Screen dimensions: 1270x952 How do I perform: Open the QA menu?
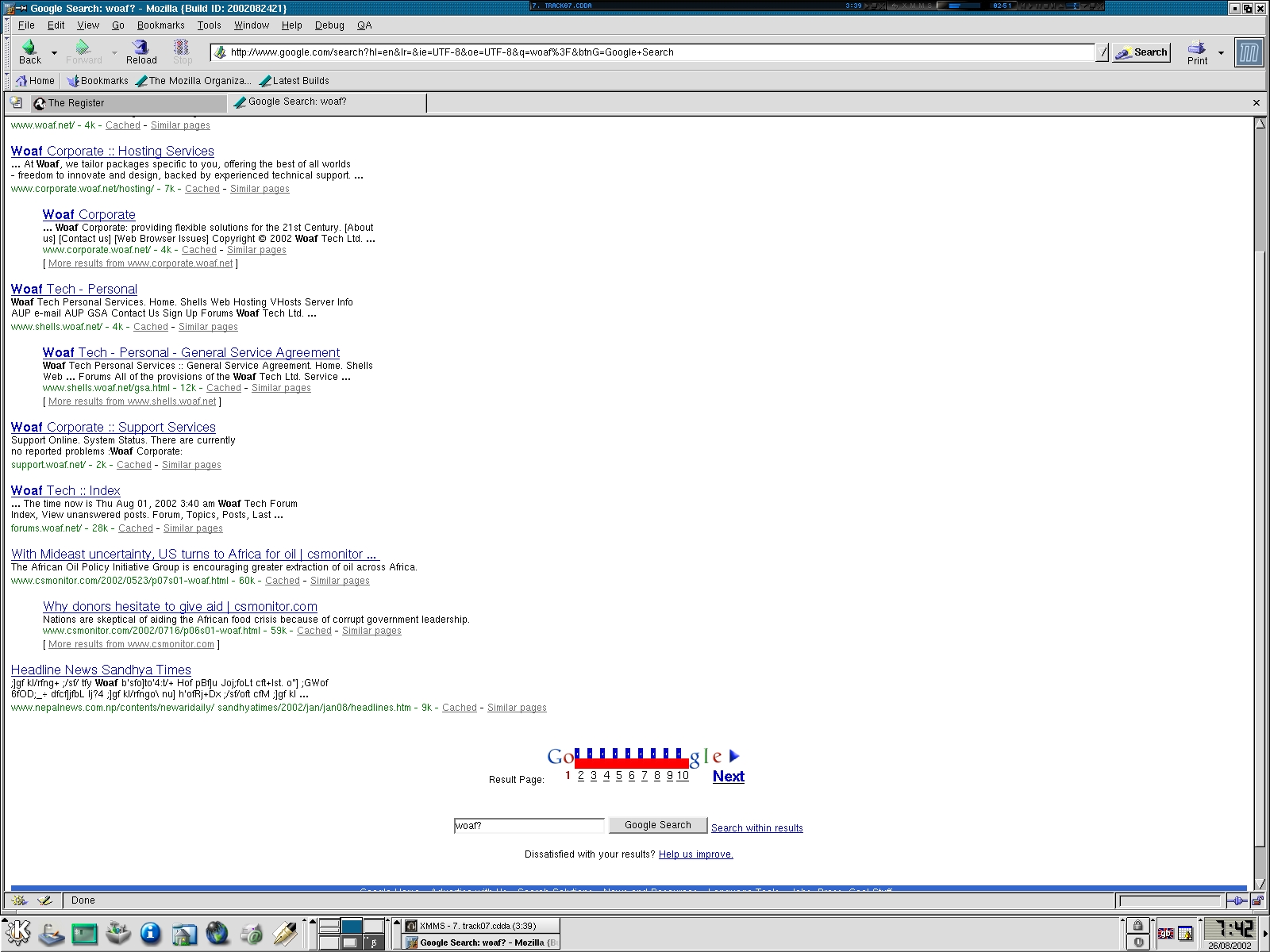364,25
